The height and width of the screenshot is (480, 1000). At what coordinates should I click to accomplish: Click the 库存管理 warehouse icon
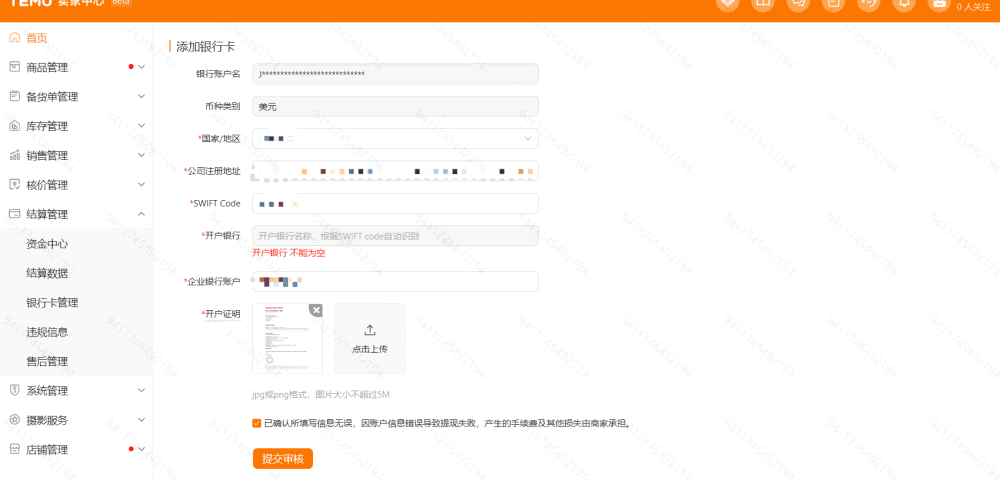tap(14, 126)
